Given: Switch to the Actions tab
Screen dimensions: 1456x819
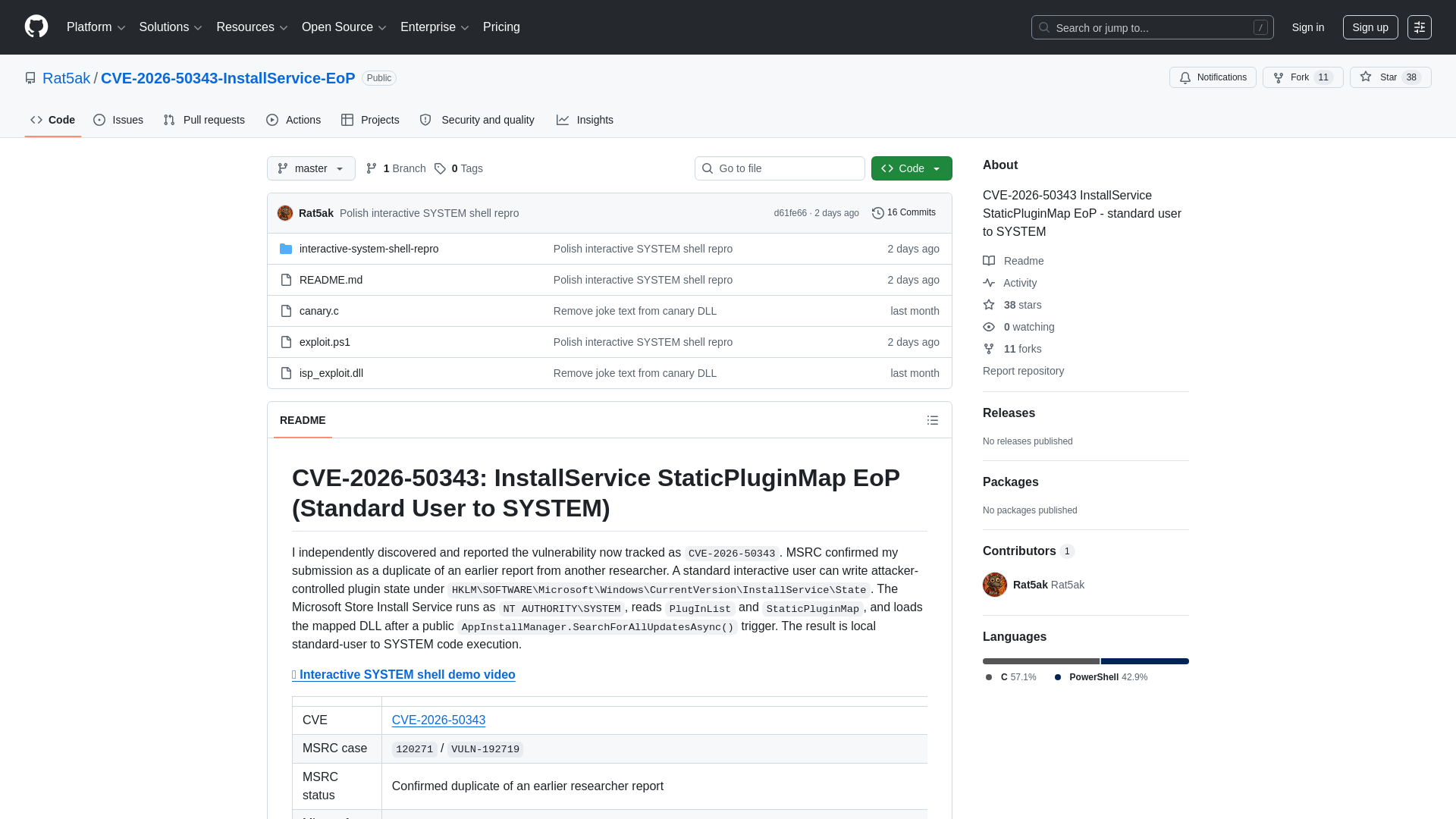Looking at the screenshot, I should coord(293,120).
